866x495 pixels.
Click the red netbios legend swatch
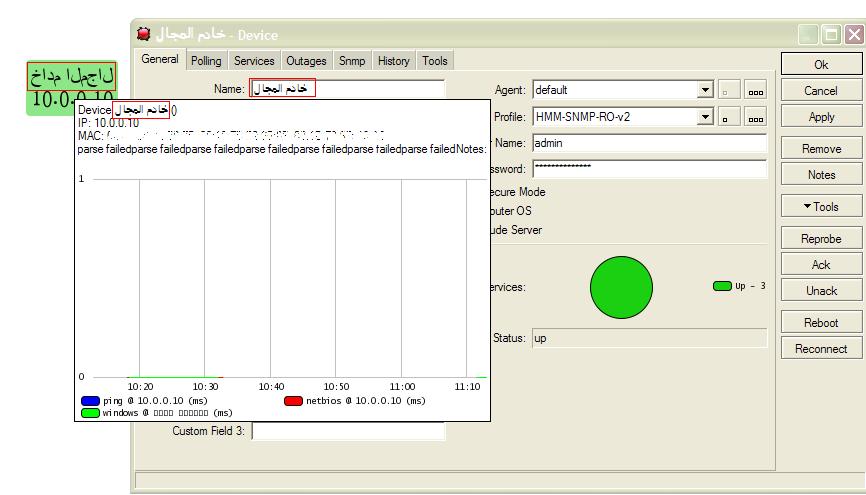[293, 401]
